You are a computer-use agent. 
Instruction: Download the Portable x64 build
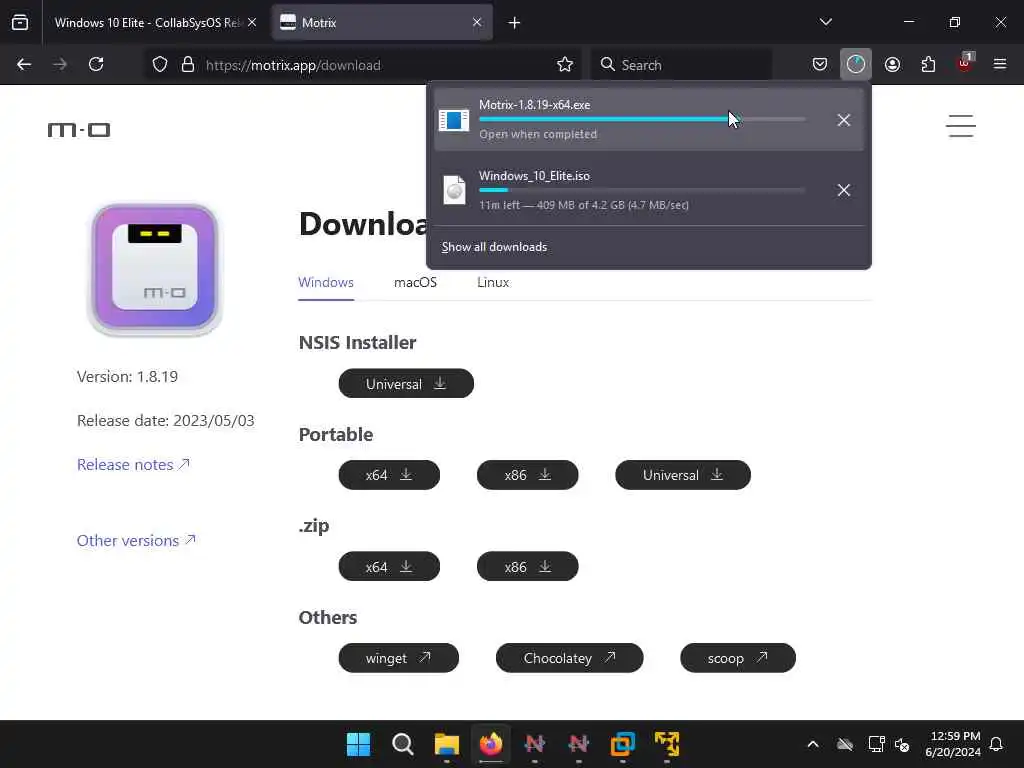point(389,475)
